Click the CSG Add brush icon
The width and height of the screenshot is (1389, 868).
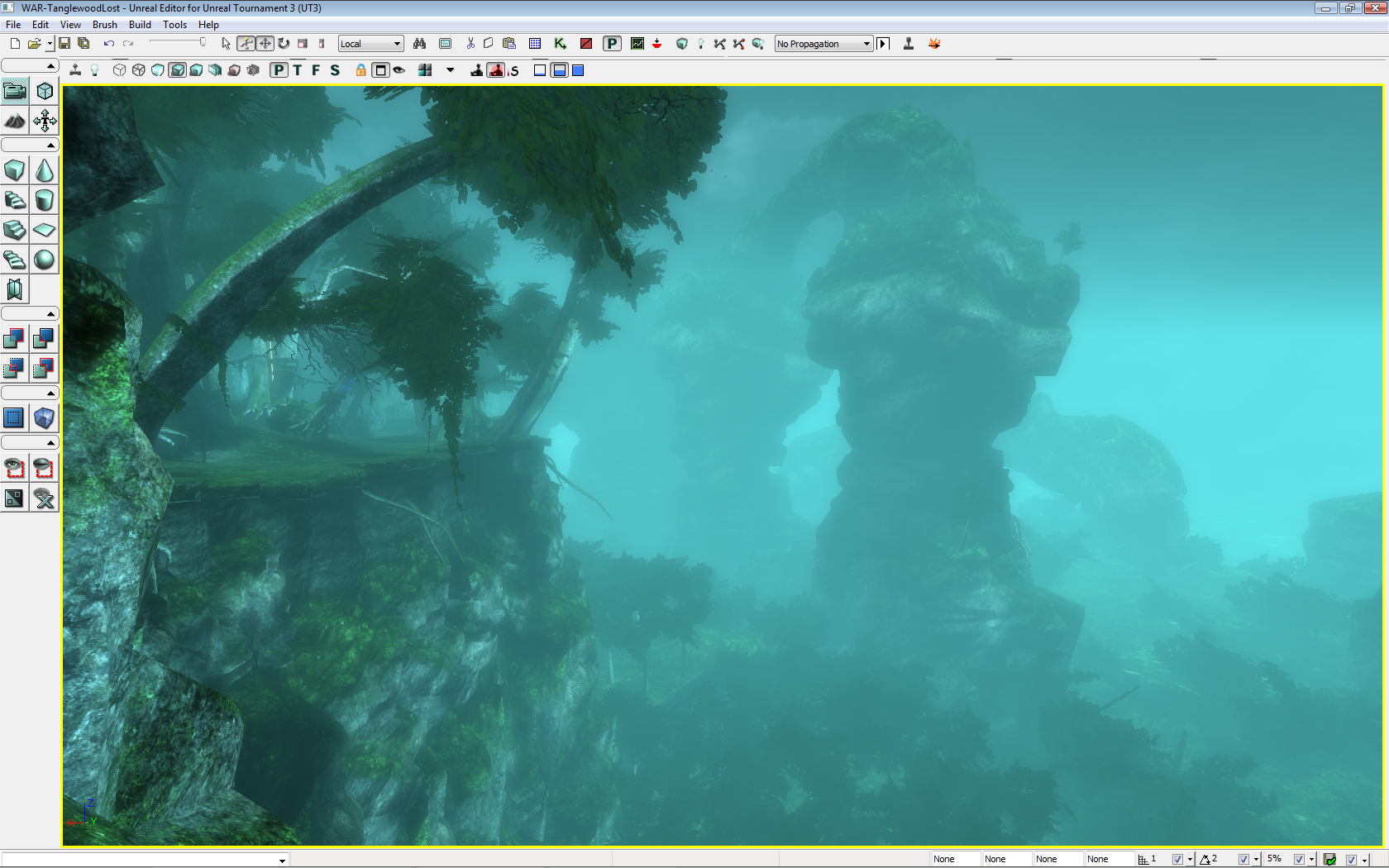point(15,339)
